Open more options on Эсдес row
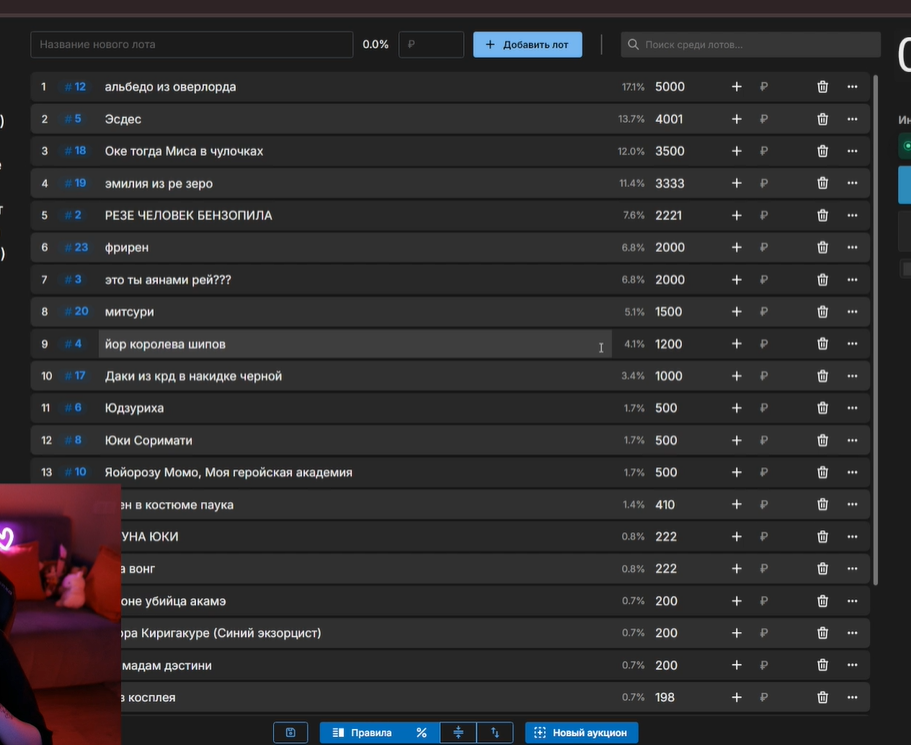Screen dimensions: 911x745 coord(852,119)
